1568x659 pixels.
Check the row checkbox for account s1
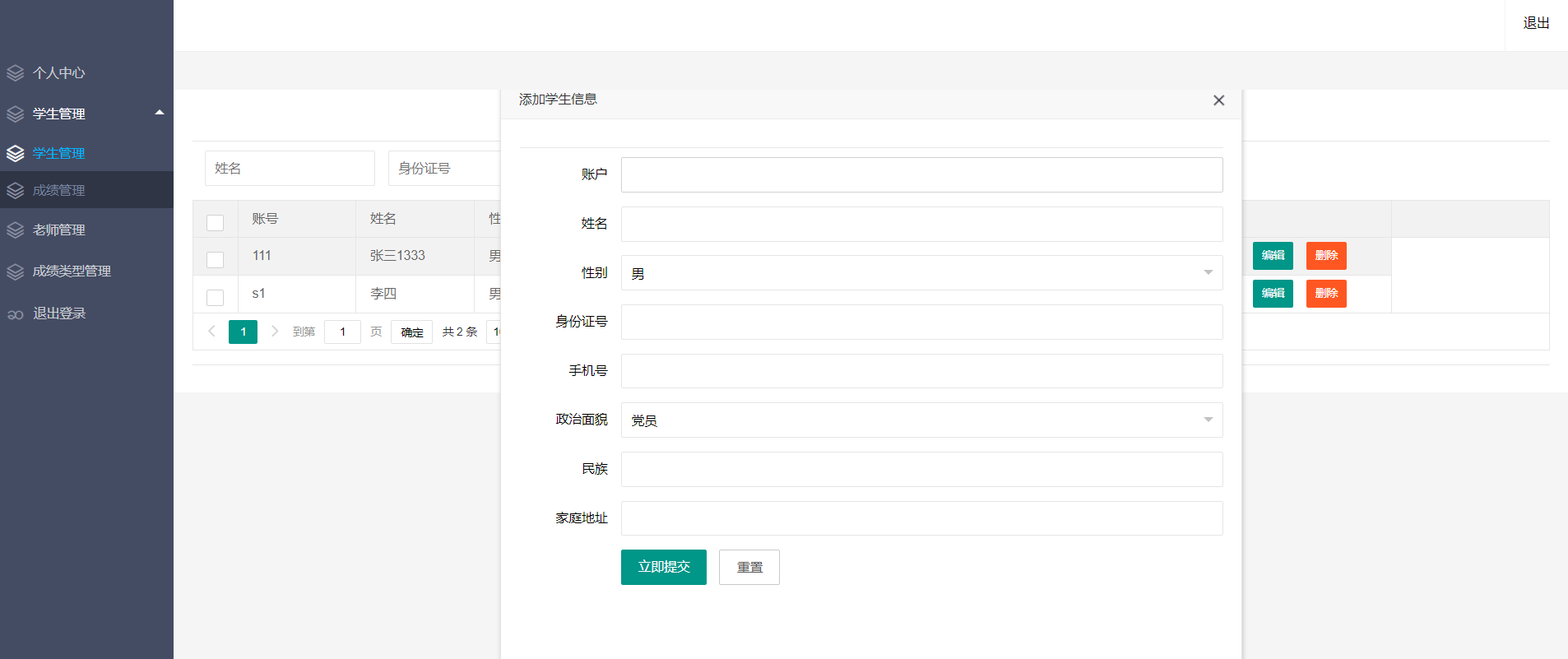click(x=216, y=298)
